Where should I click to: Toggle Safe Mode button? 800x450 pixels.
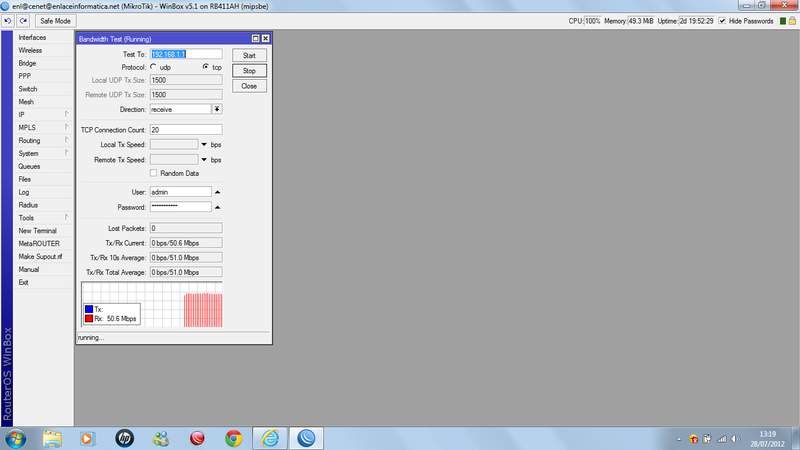pos(55,21)
